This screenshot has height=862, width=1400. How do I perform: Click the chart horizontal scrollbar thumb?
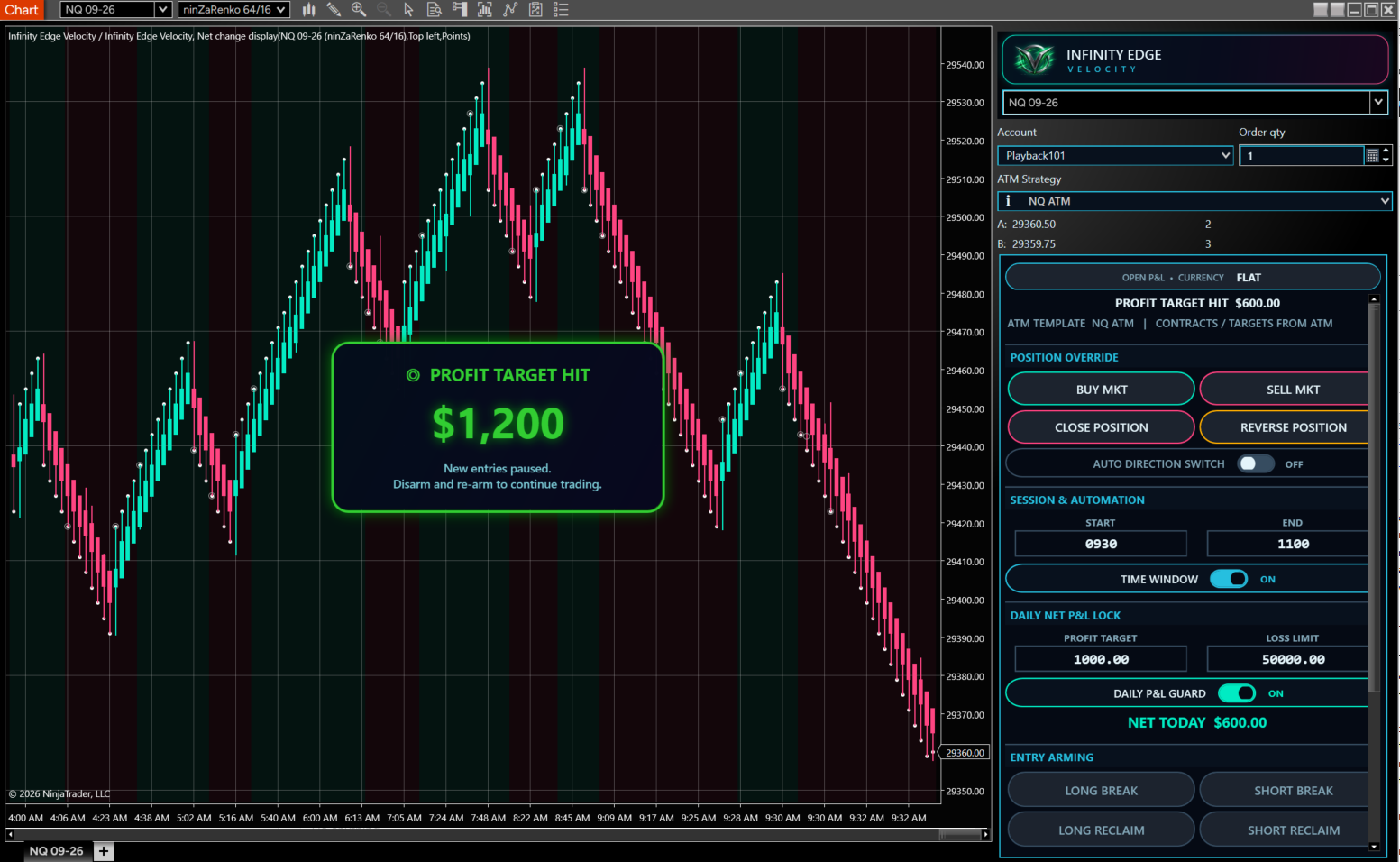[x=959, y=835]
